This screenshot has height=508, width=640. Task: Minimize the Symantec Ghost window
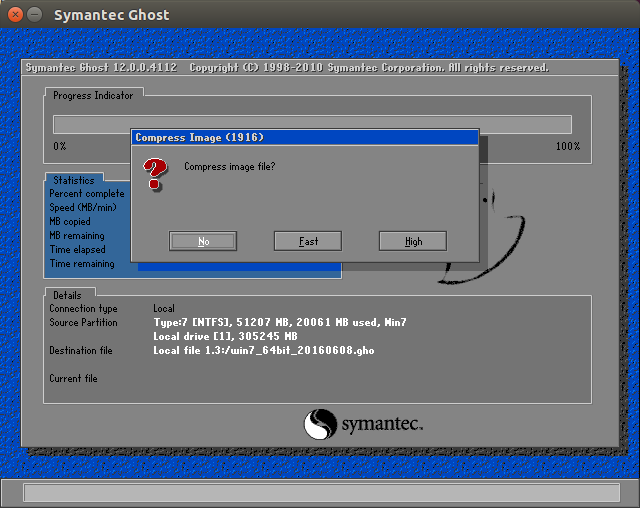[x=35, y=15]
